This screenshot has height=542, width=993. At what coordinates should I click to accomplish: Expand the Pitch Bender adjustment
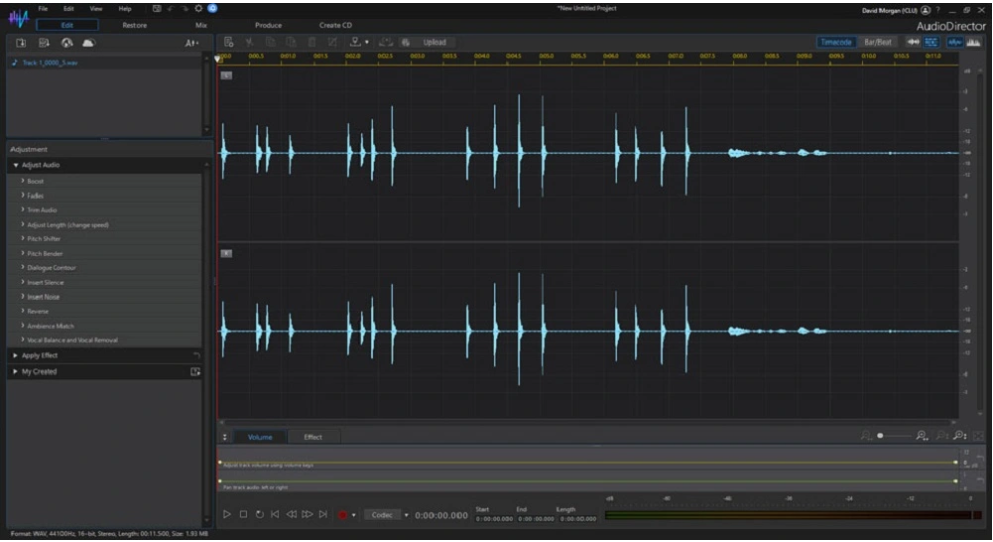[x=104, y=253]
